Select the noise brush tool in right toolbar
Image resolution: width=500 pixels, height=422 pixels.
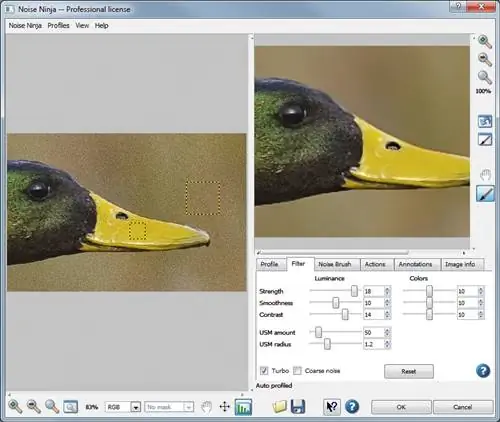[x=485, y=194]
